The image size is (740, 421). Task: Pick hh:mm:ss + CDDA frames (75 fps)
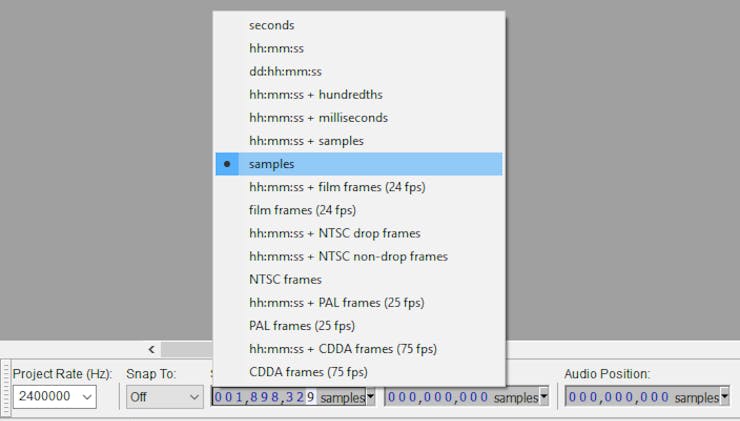[x=359, y=349]
